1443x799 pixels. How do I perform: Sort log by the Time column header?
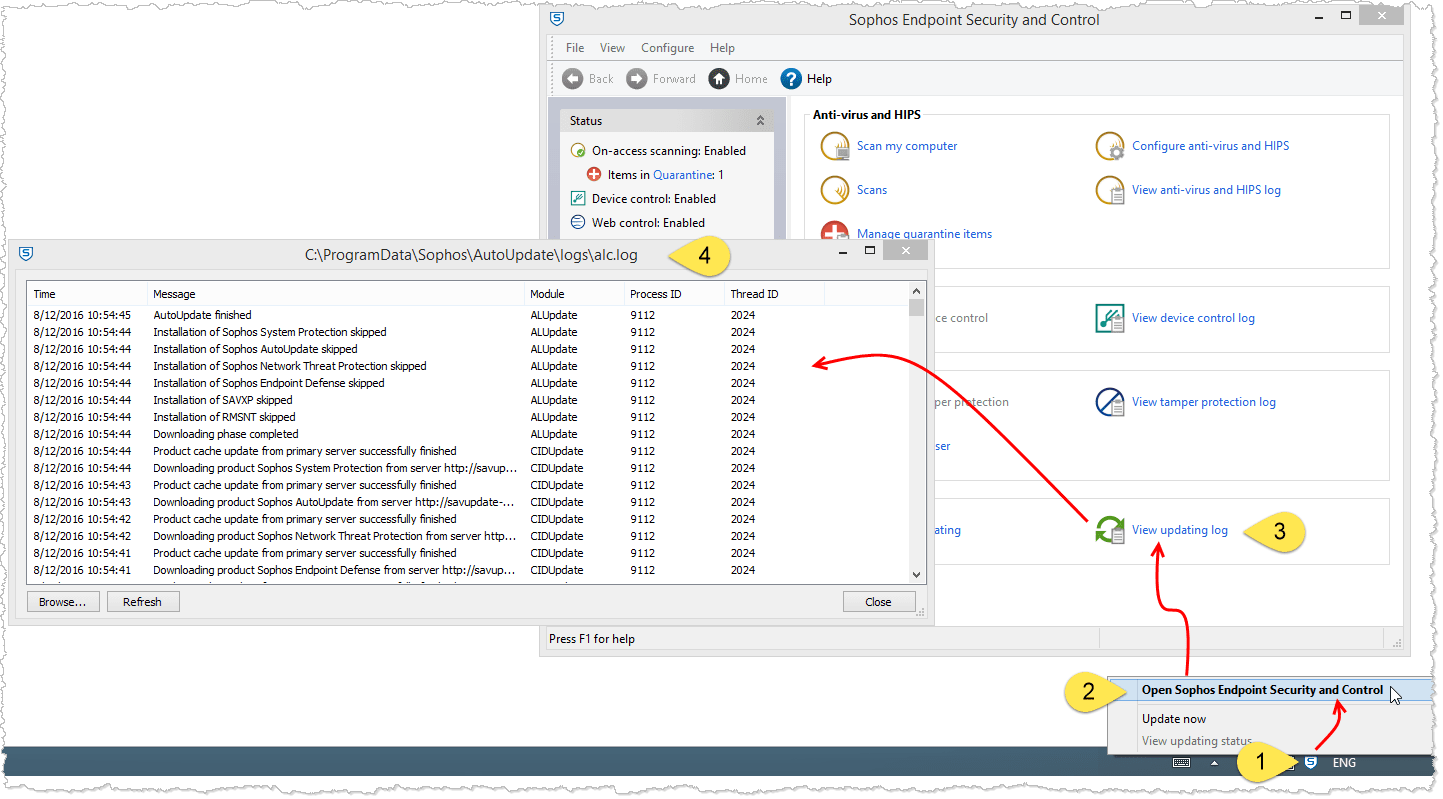[87, 294]
